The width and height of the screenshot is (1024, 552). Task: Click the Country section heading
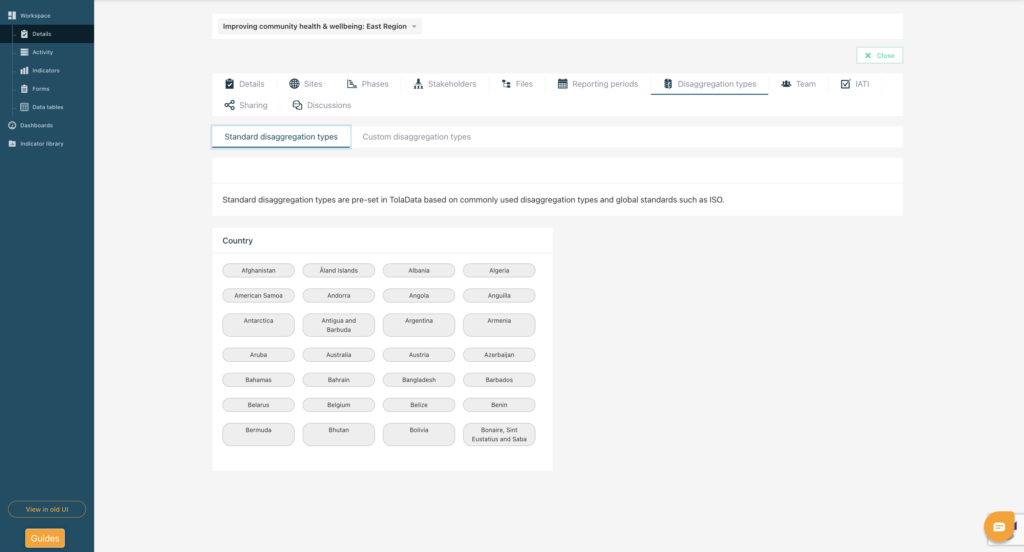(x=238, y=241)
